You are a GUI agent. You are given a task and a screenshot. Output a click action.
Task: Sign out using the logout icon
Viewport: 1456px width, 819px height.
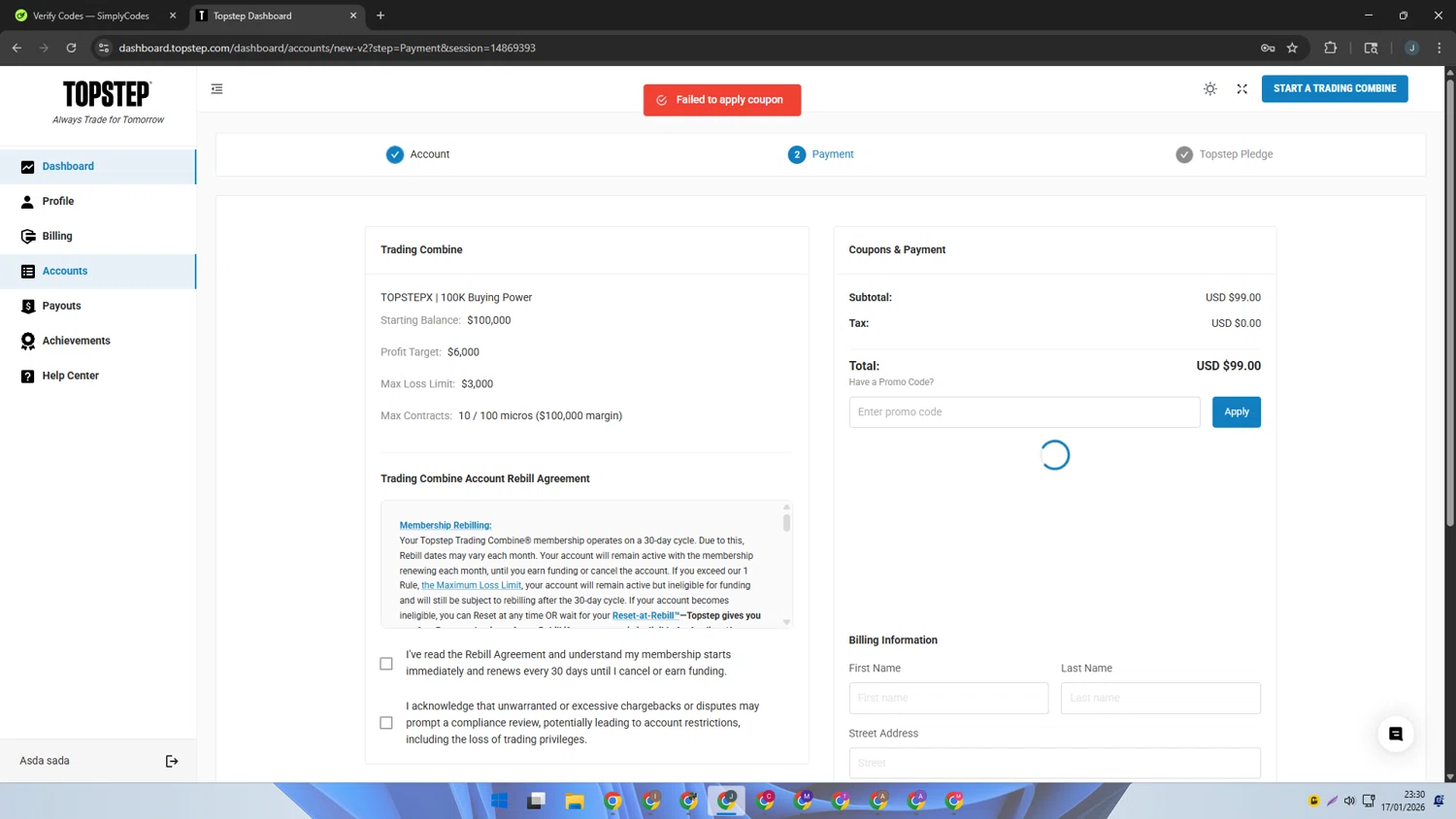[x=172, y=761]
